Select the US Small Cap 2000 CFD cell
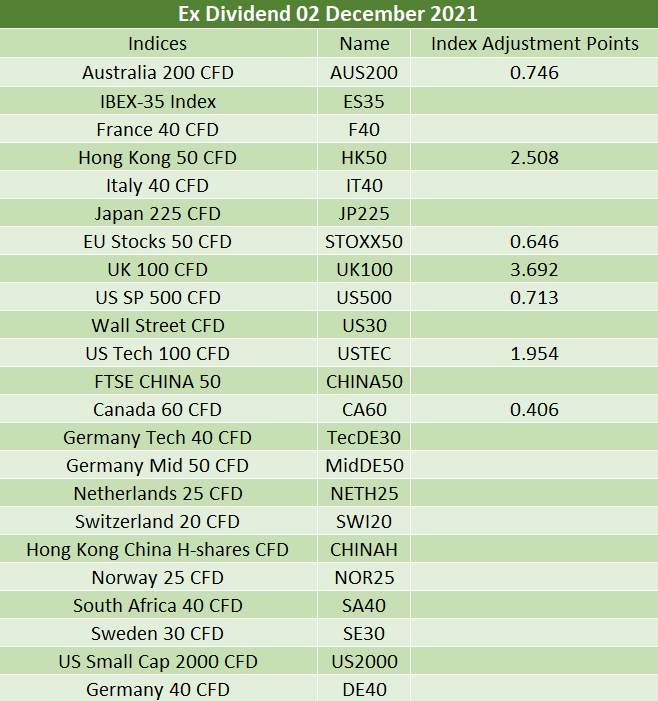The image size is (658, 701). point(157,662)
